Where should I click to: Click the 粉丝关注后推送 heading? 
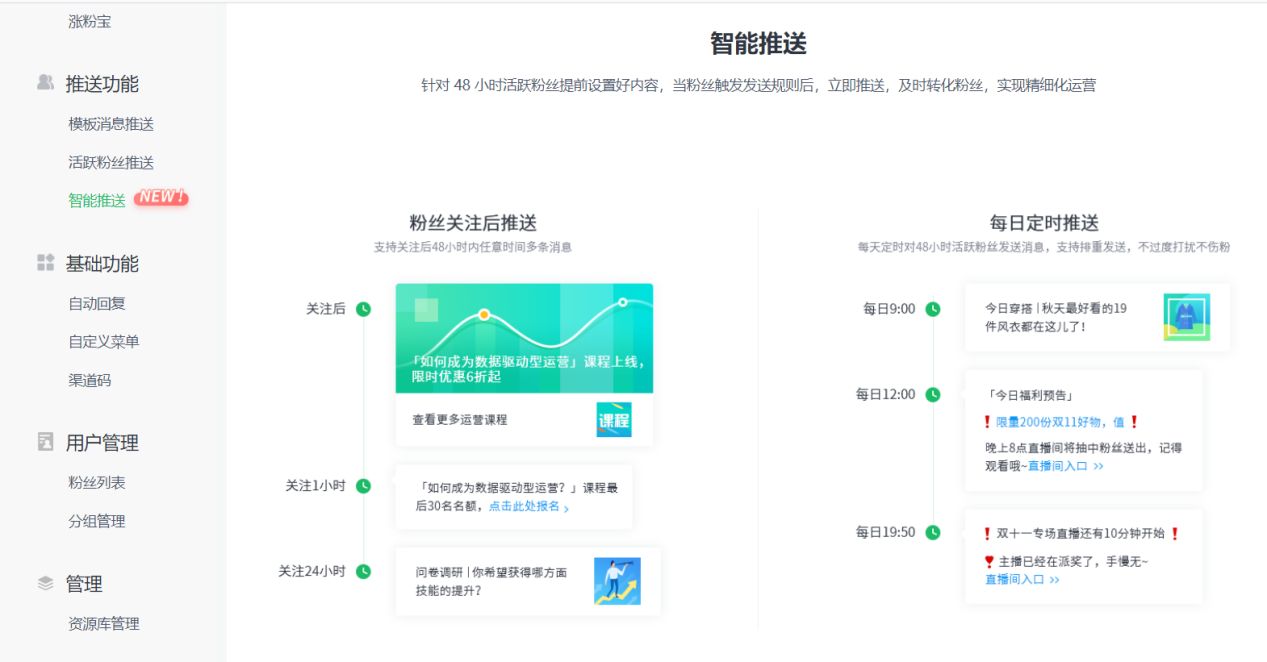tap(473, 223)
